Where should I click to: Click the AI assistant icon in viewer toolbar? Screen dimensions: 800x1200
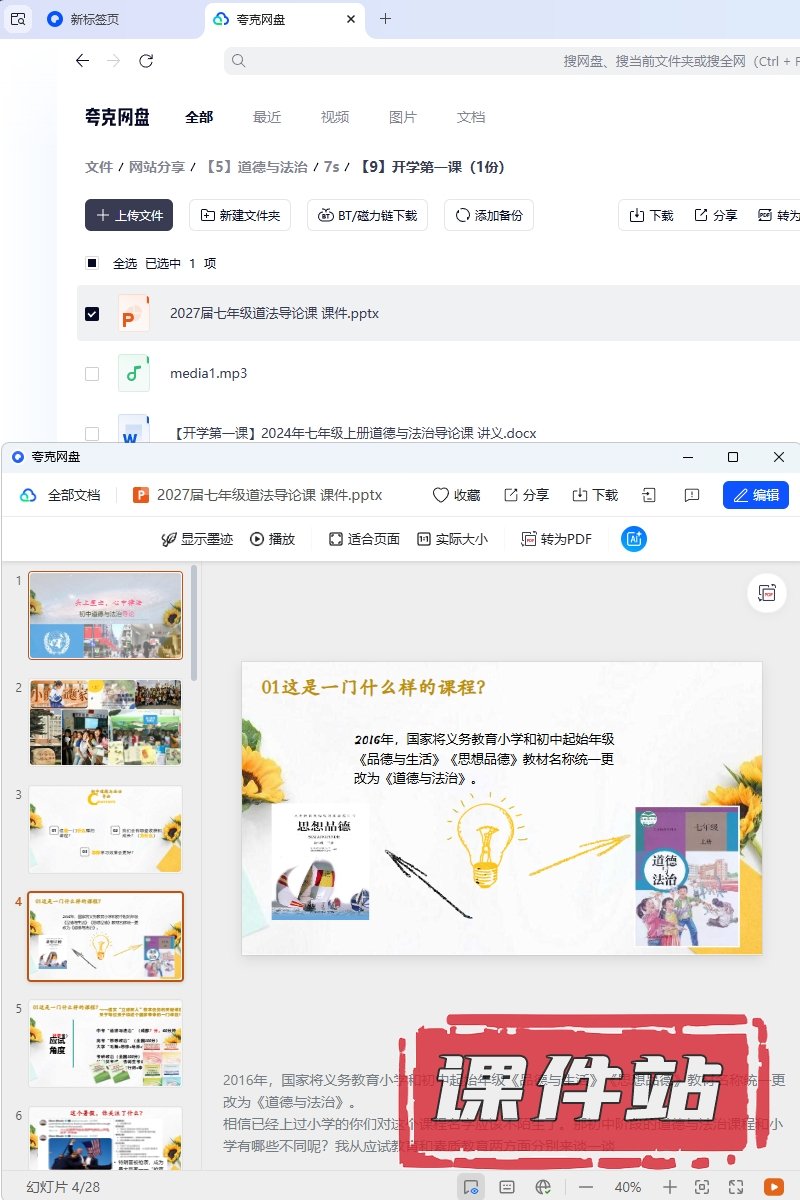(x=634, y=539)
